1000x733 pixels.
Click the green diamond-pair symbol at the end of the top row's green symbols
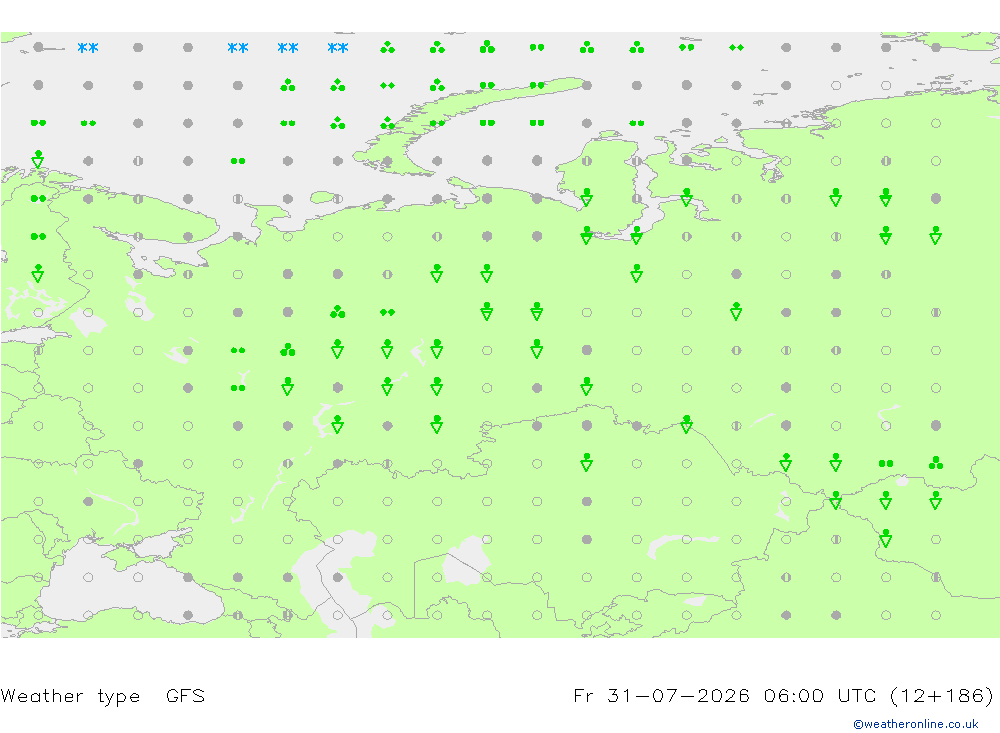click(736, 47)
